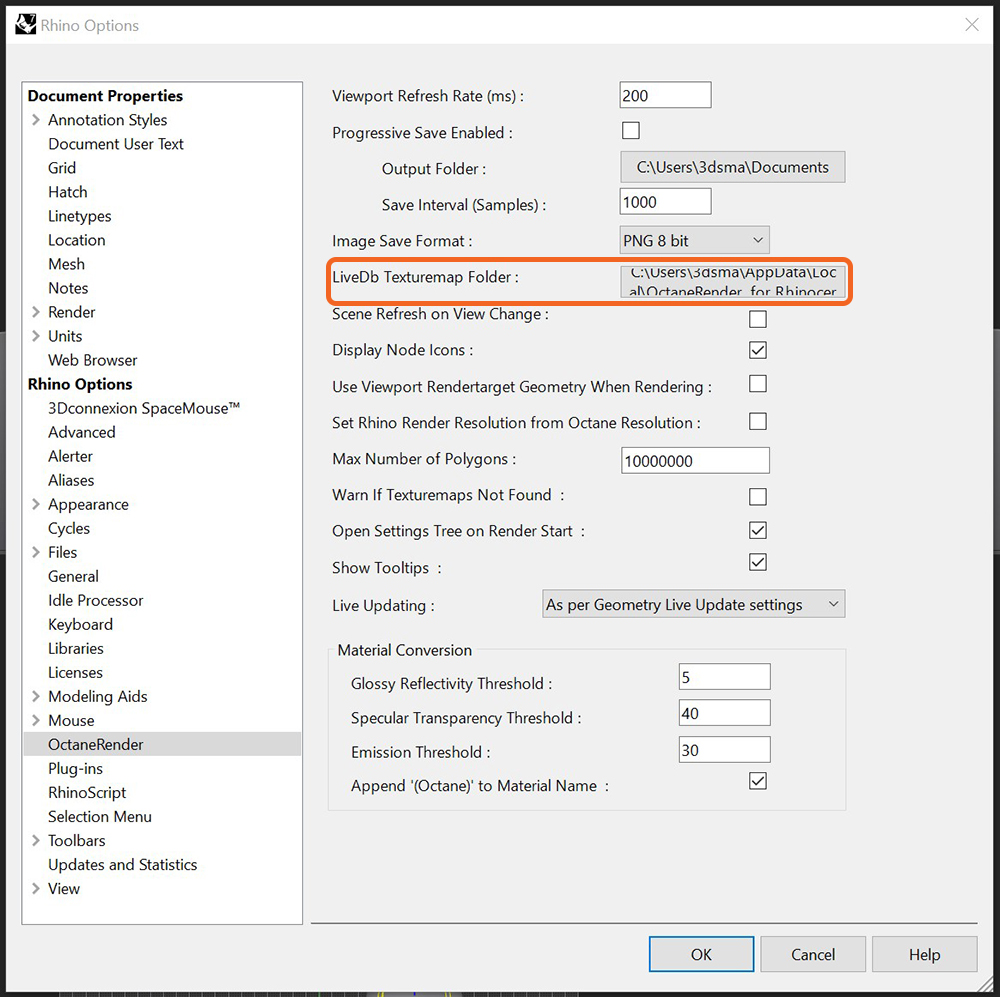Expand the Units tree node
Viewport: 1000px width, 997px height.
click(36, 336)
